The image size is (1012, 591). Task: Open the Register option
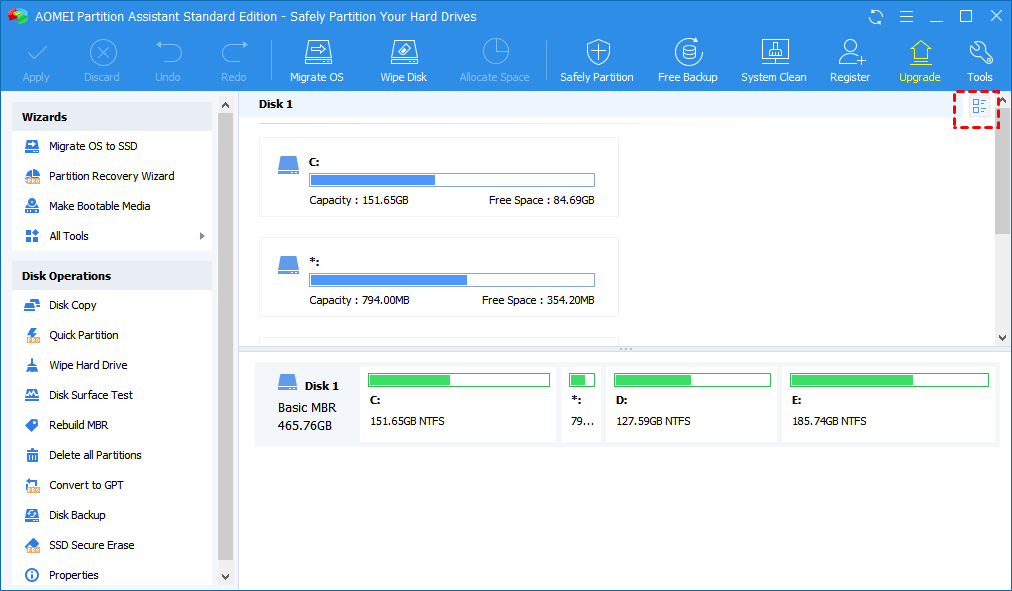pos(851,61)
